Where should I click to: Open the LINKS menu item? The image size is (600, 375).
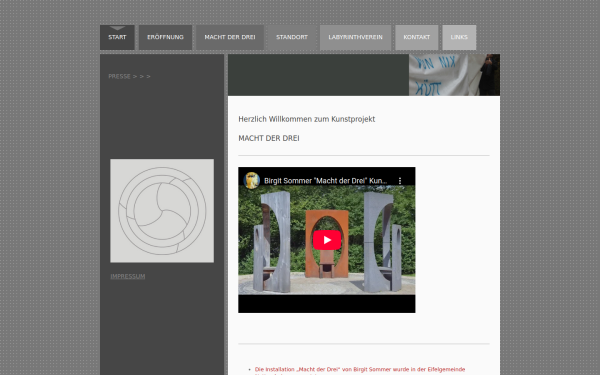[459, 38]
